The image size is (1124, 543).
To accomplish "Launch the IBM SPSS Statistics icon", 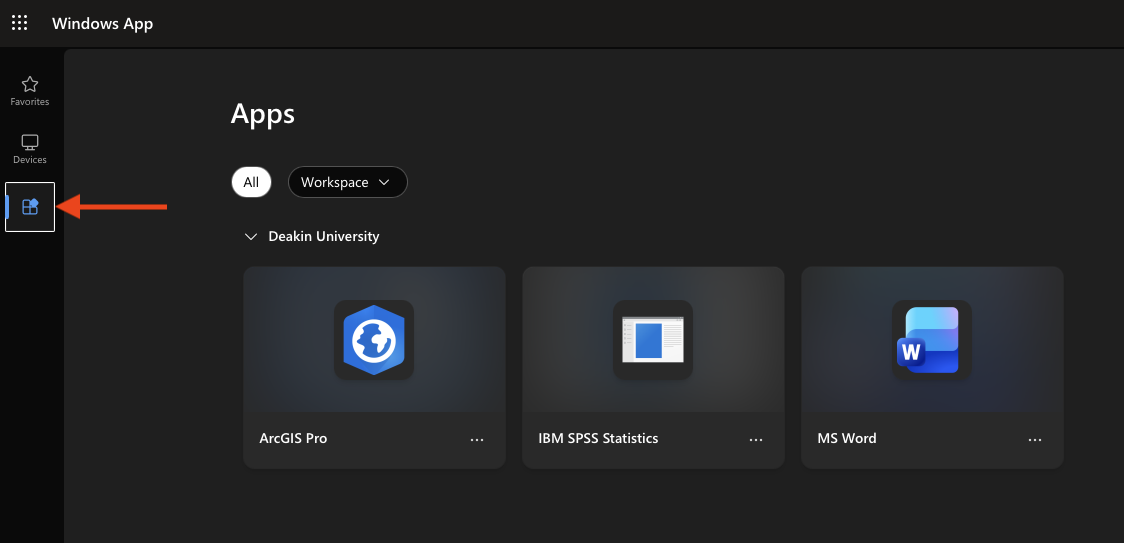I will point(652,340).
